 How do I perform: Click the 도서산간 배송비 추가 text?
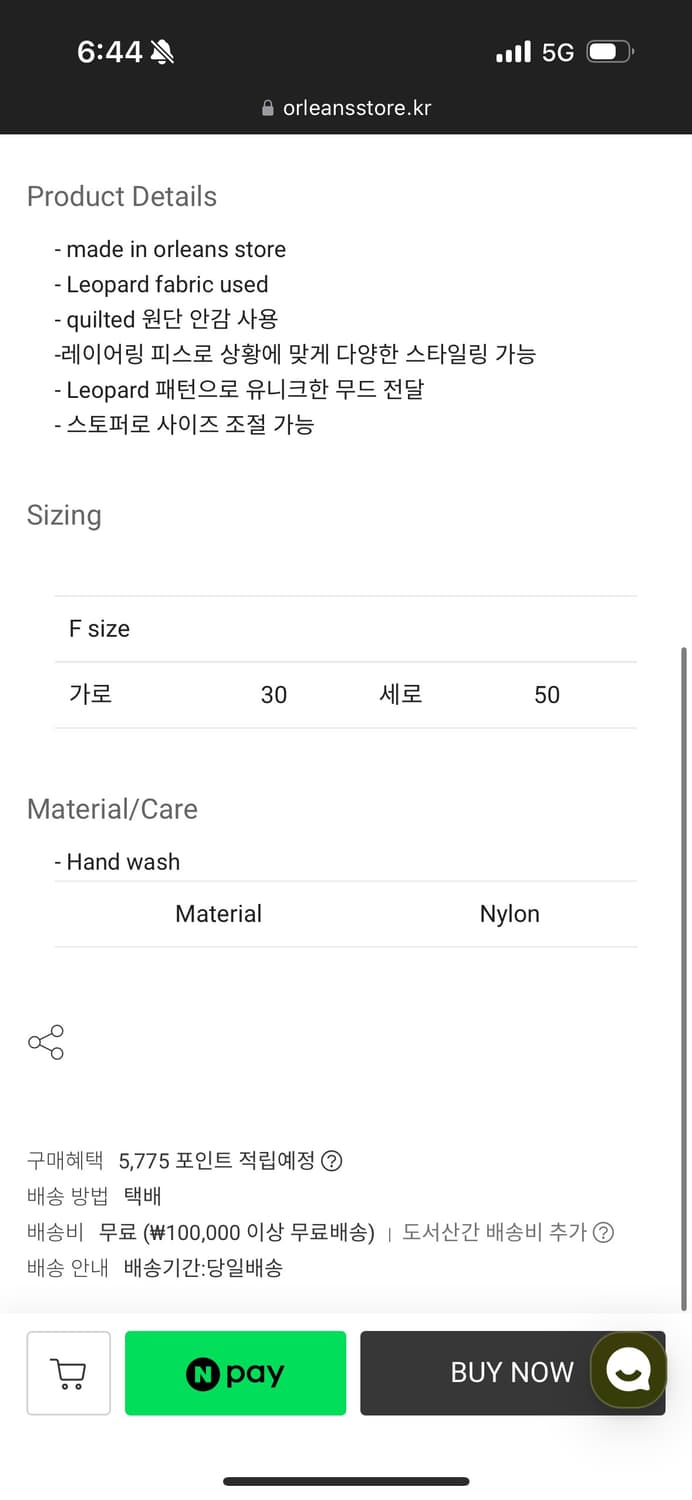pyautogui.click(x=494, y=1233)
